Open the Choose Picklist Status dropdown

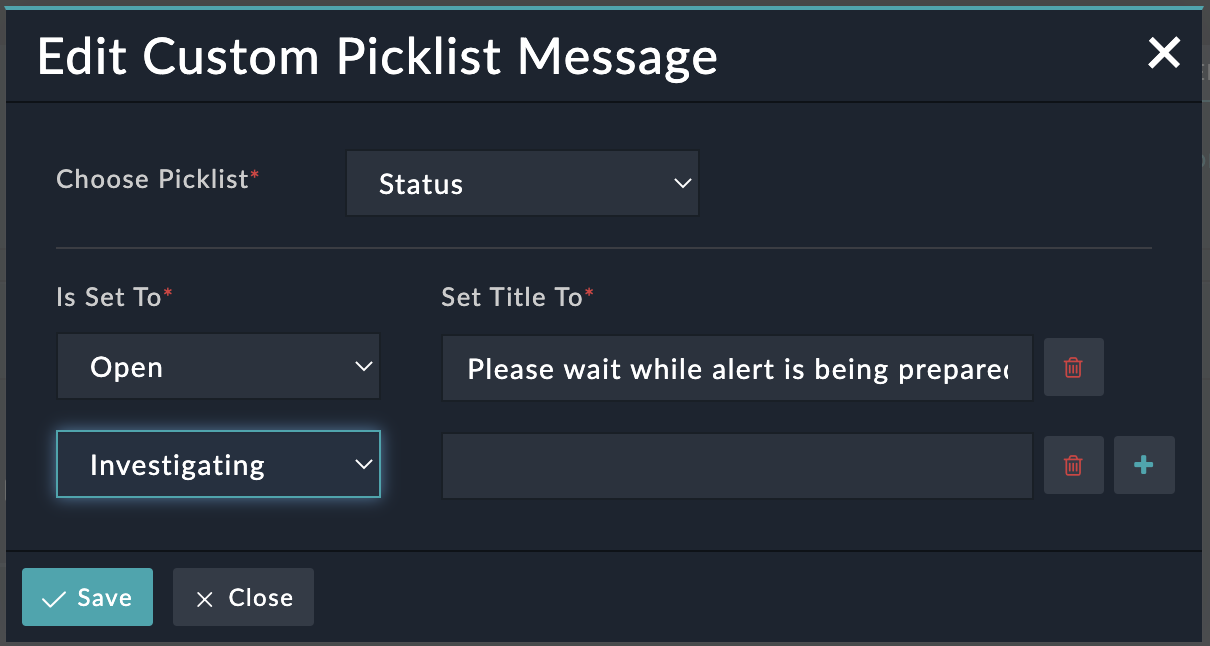(x=521, y=184)
